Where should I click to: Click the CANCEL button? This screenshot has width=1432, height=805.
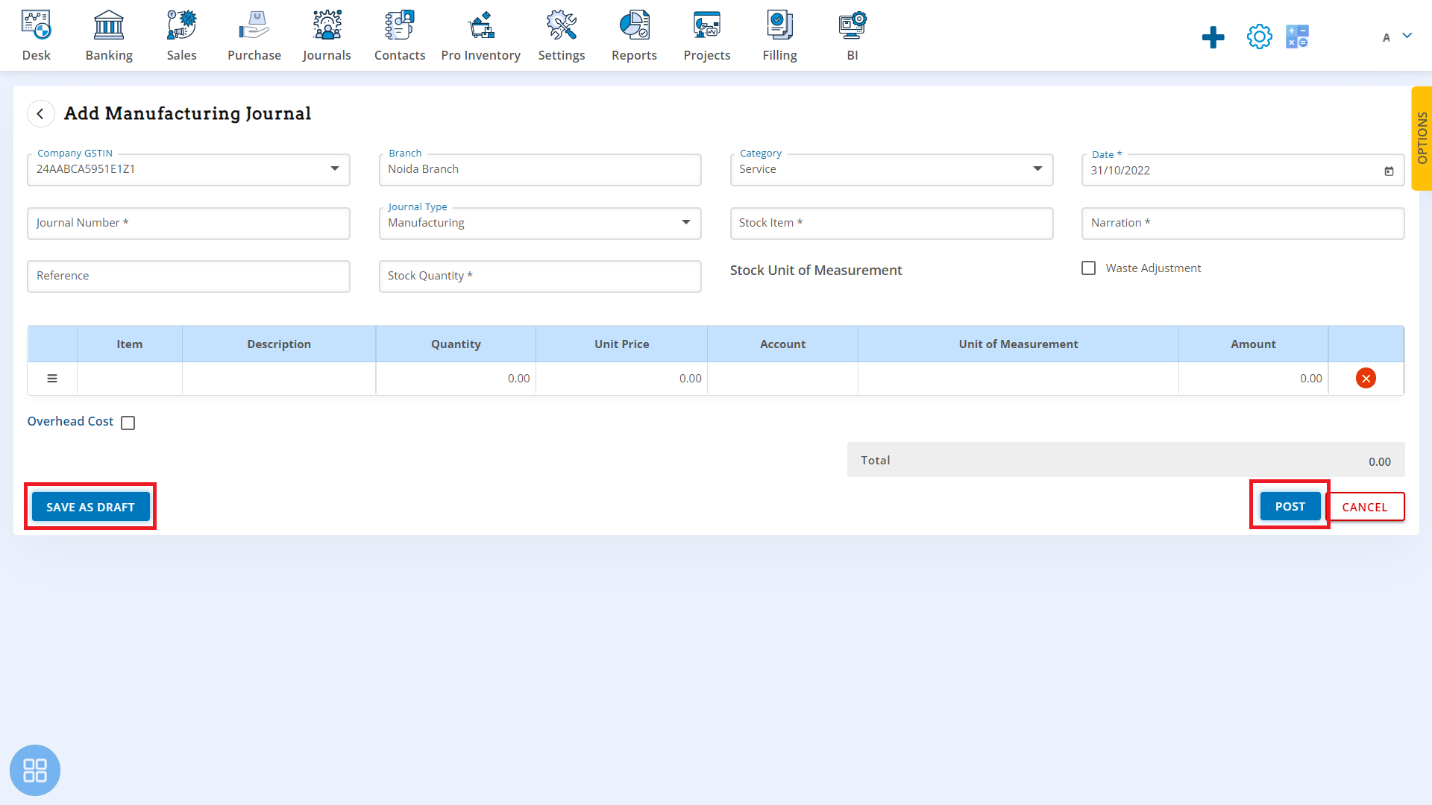1365,507
